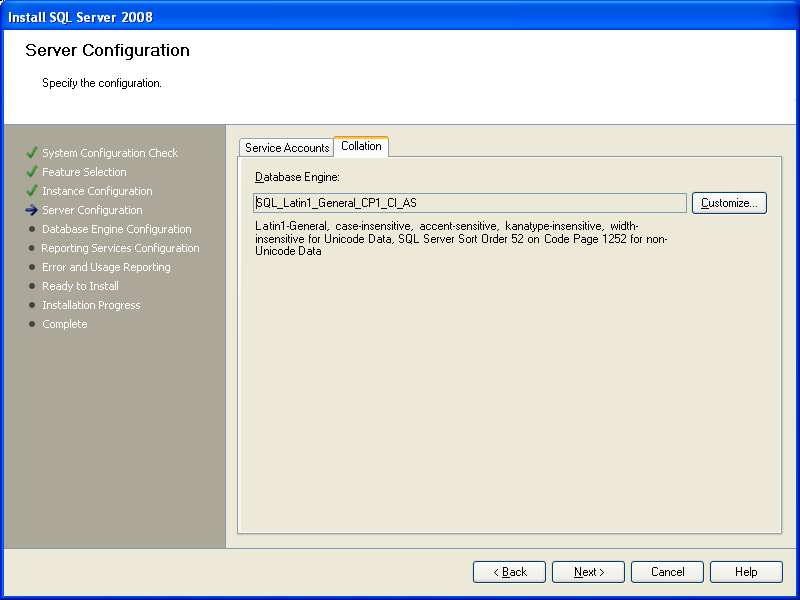The height and width of the screenshot is (600, 800).
Task: Click the Instance Configuration green checkmark
Action: pyautogui.click(x=32, y=190)
